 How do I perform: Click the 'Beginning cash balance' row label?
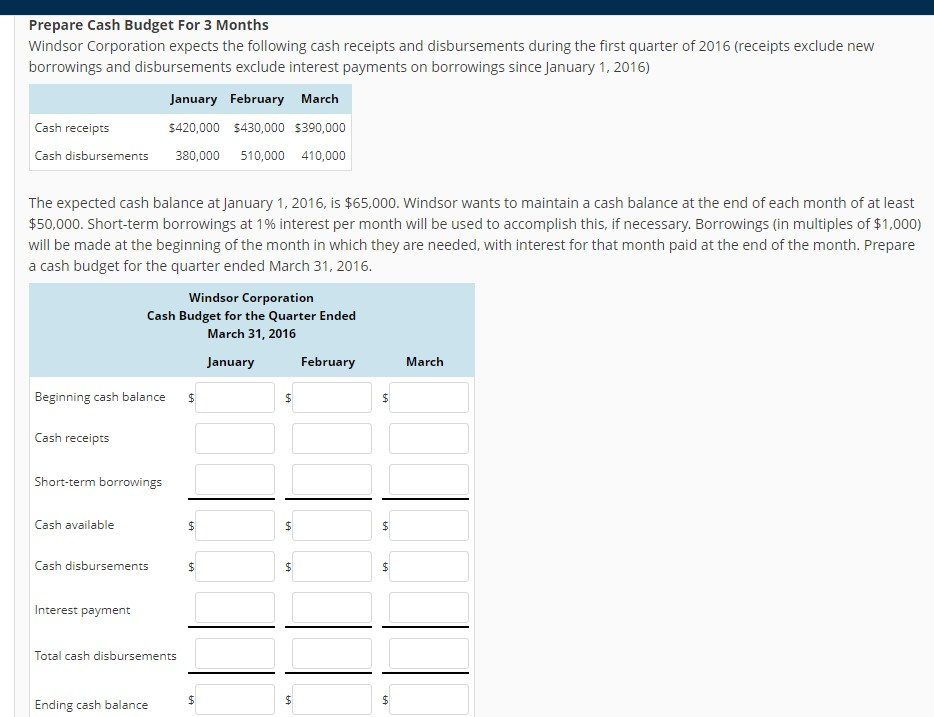100,397
